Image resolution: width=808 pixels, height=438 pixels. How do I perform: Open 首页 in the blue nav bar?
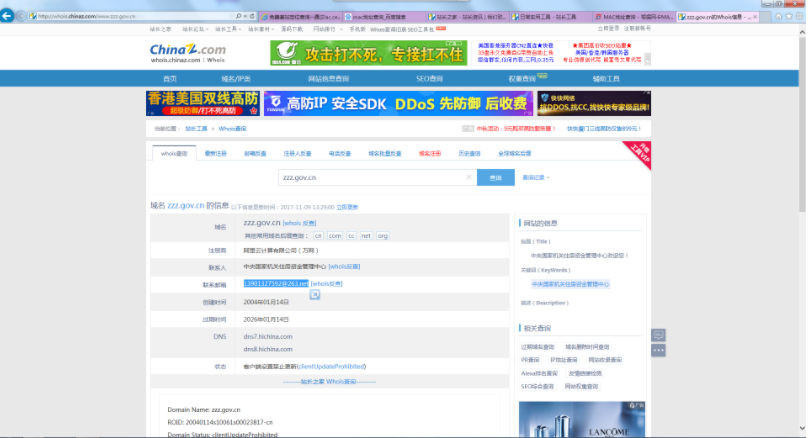[170, 79]
